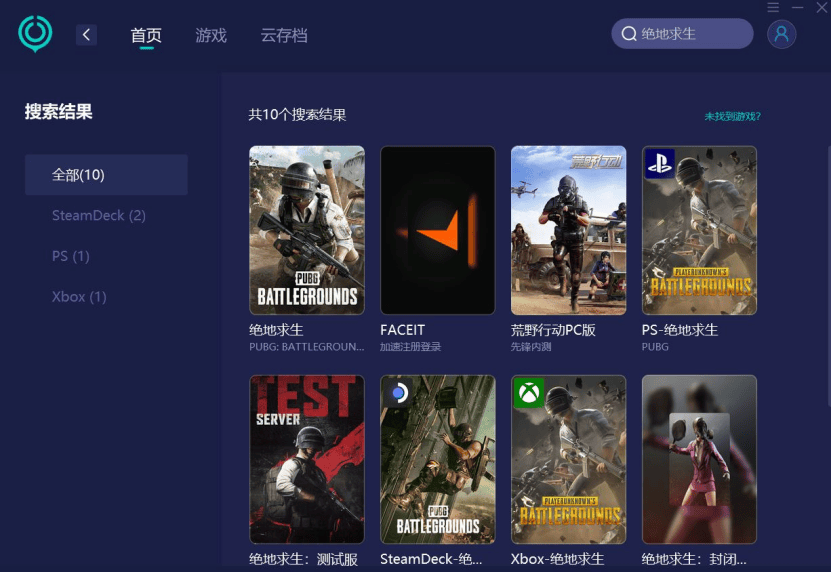
Task: Open the FACEIT game cover
Action: pos(438,230)
